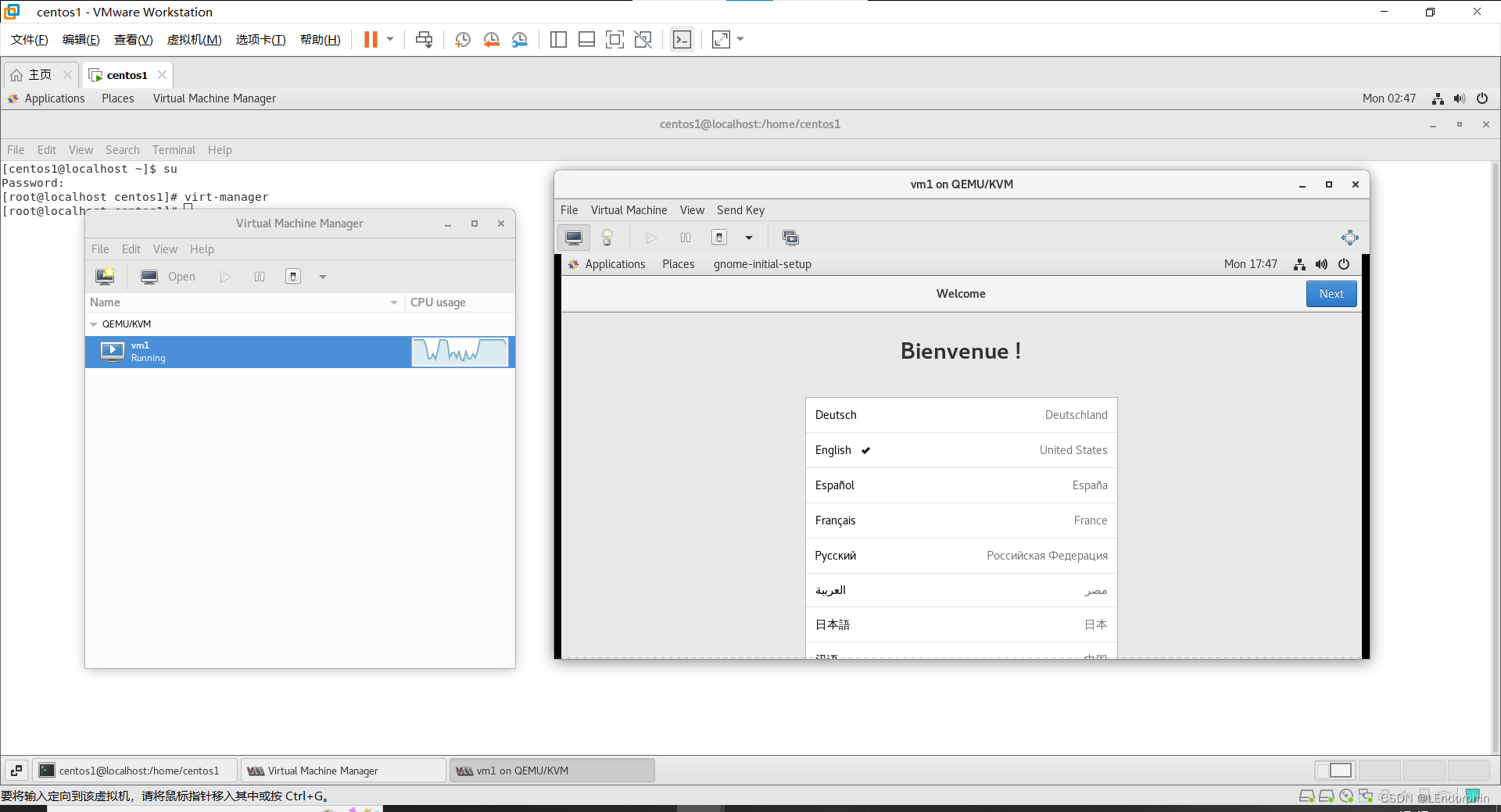Viewport: 1501px width, 812px height.
Task: Choose the English United States language
Action: (962, 450)
